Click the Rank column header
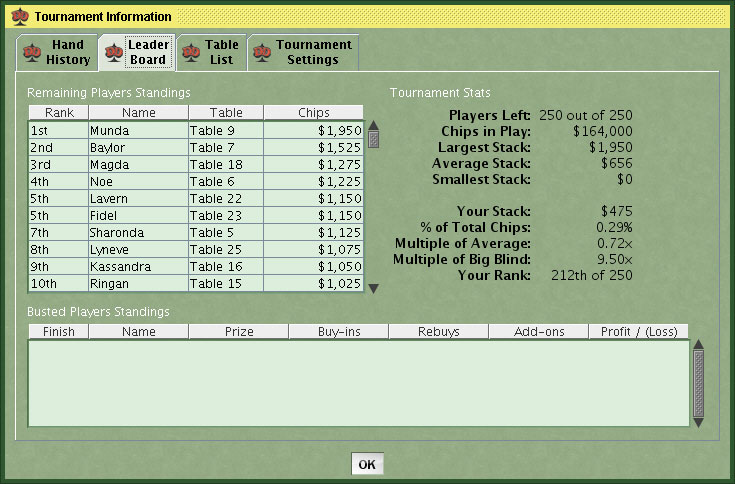 59,113
